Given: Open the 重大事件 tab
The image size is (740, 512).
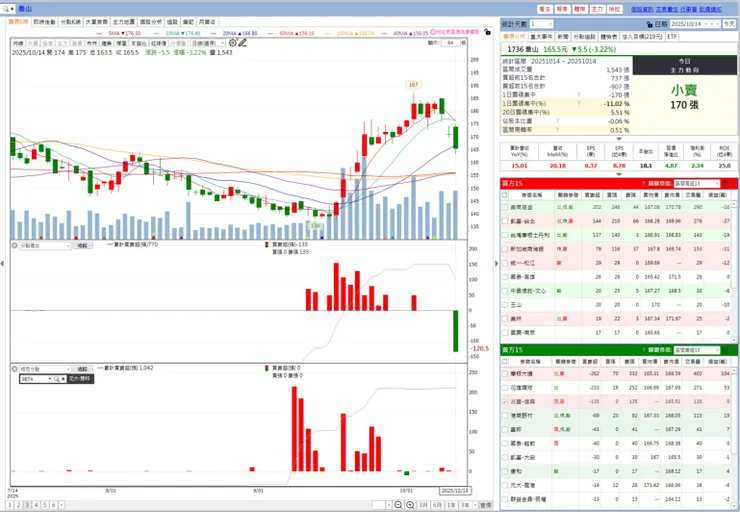Looking at the screenshot, I should 541,36.
